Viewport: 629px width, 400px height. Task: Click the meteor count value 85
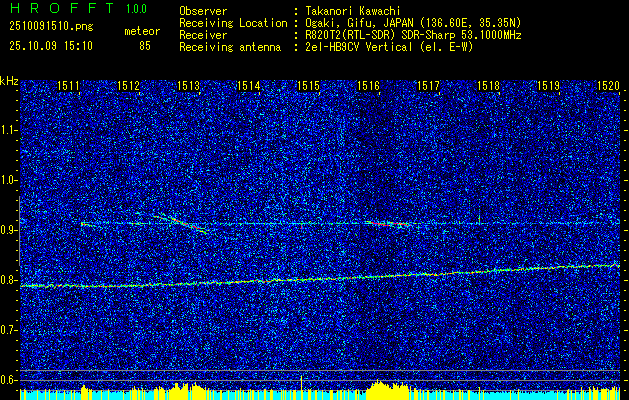pos(145,46)
